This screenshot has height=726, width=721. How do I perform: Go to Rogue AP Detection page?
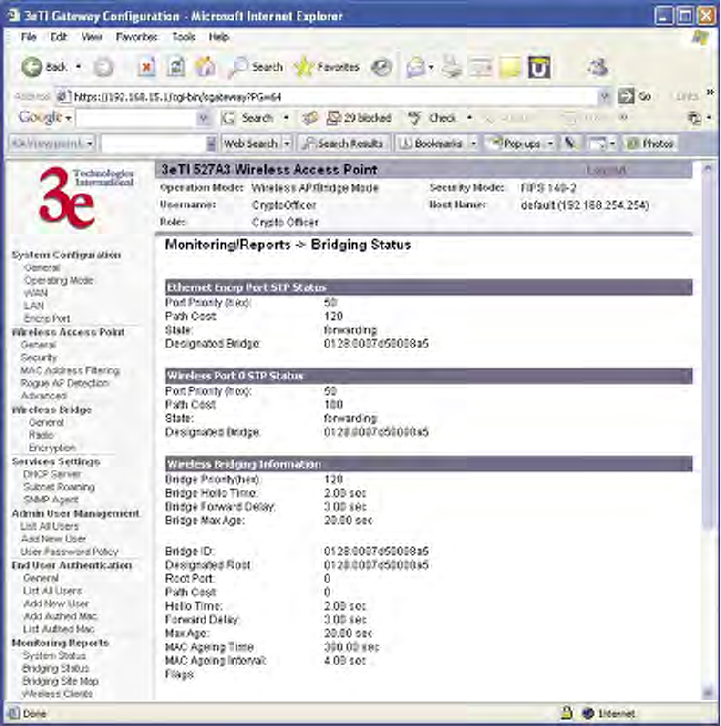[x=65, y=383]
